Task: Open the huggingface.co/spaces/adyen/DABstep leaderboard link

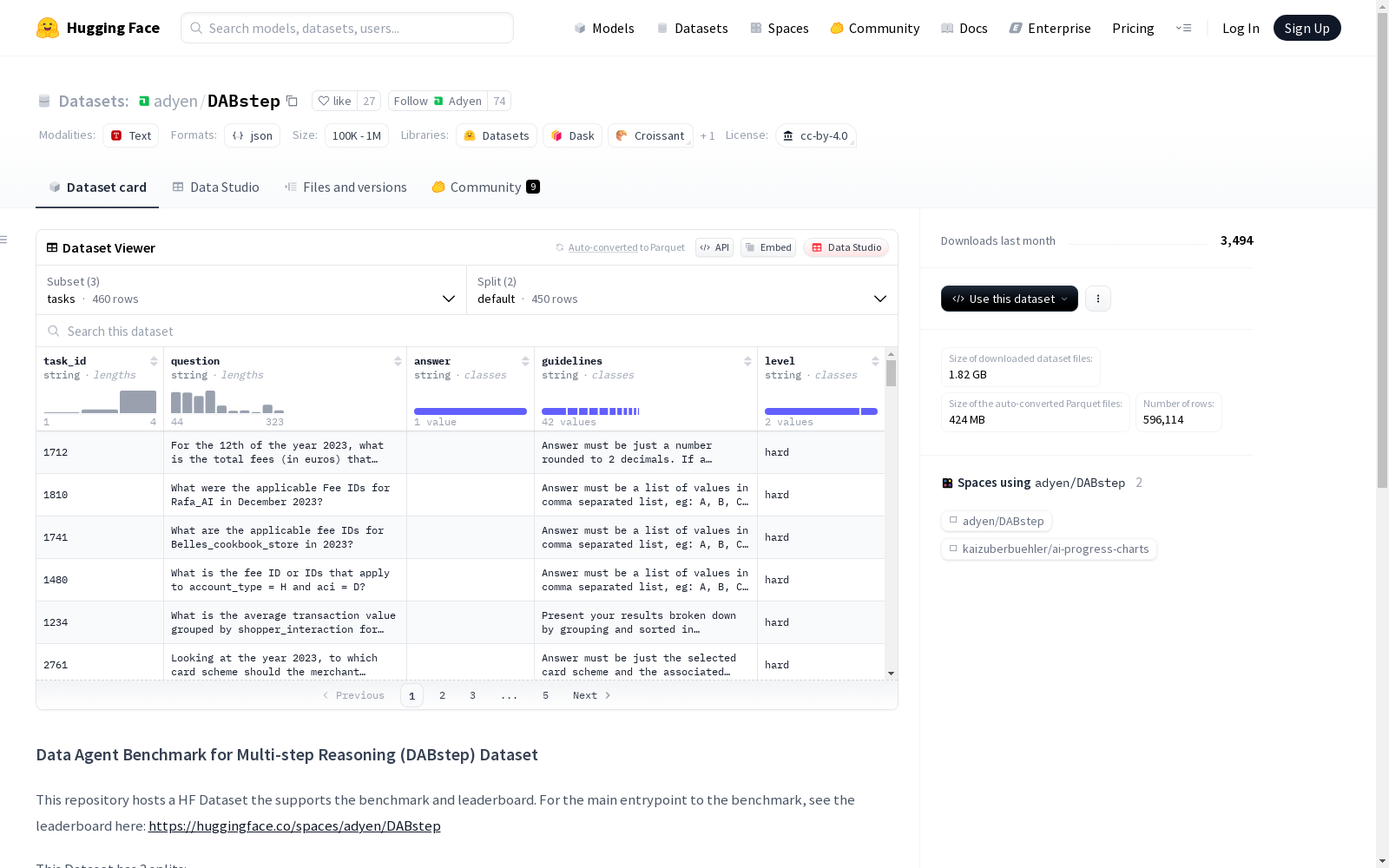Action: tap(294, 825)
